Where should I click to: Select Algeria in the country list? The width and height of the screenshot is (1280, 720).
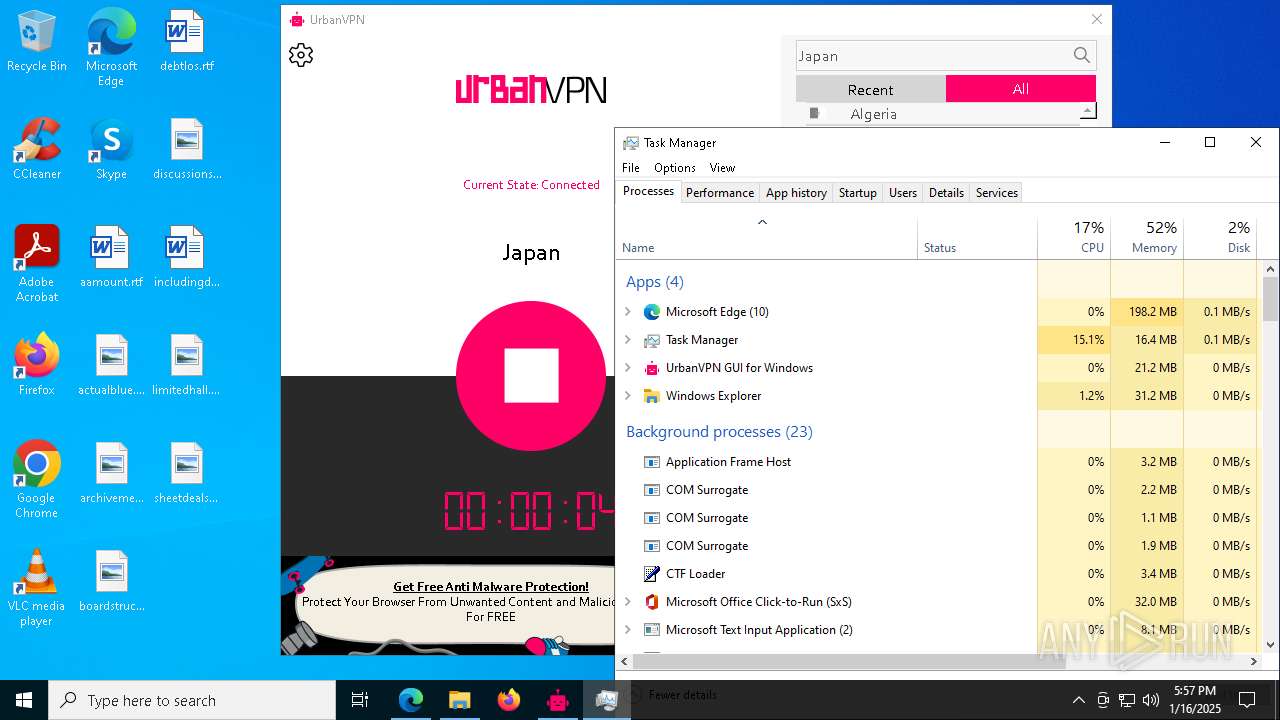(x=874, y=114)
